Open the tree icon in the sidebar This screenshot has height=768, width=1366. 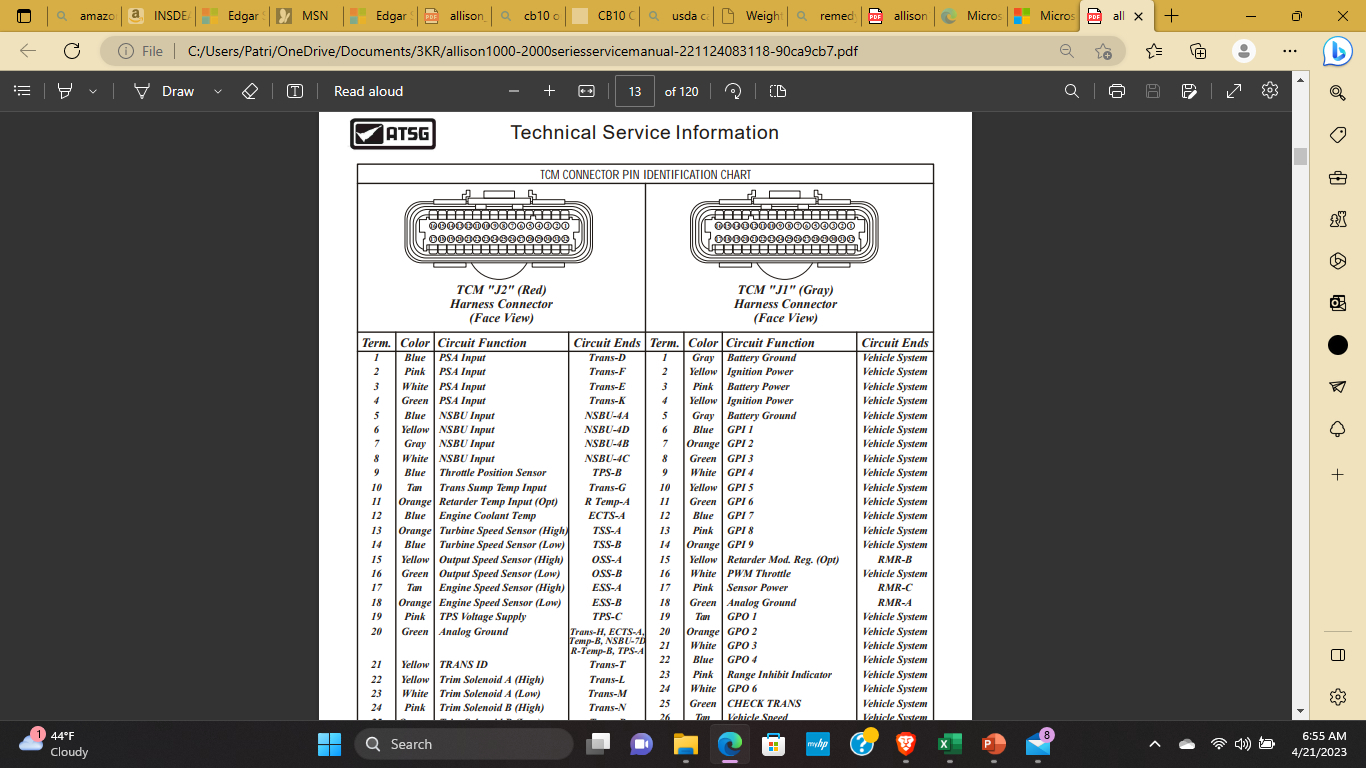tap(1338, 429)
